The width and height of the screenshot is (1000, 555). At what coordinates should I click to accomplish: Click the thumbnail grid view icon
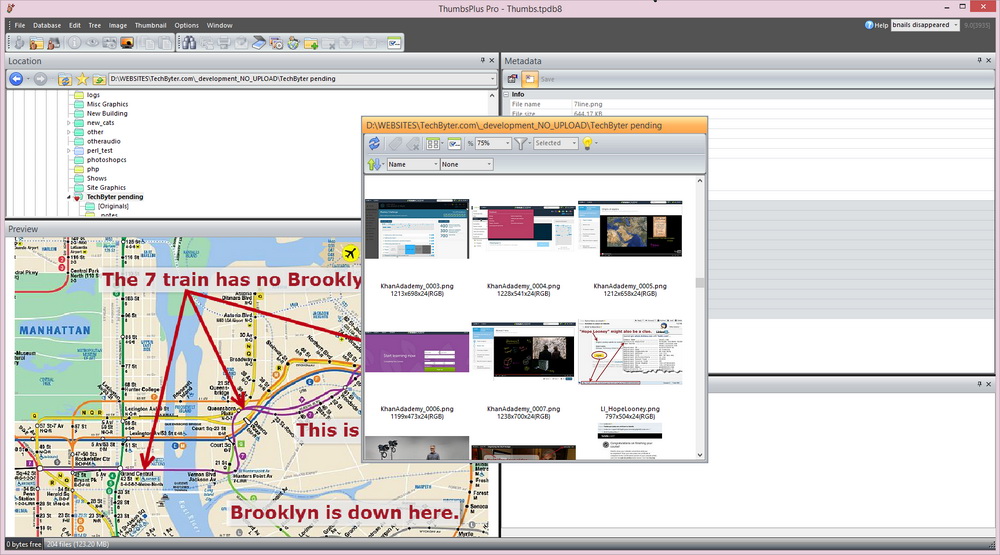[x=433, y=144]
